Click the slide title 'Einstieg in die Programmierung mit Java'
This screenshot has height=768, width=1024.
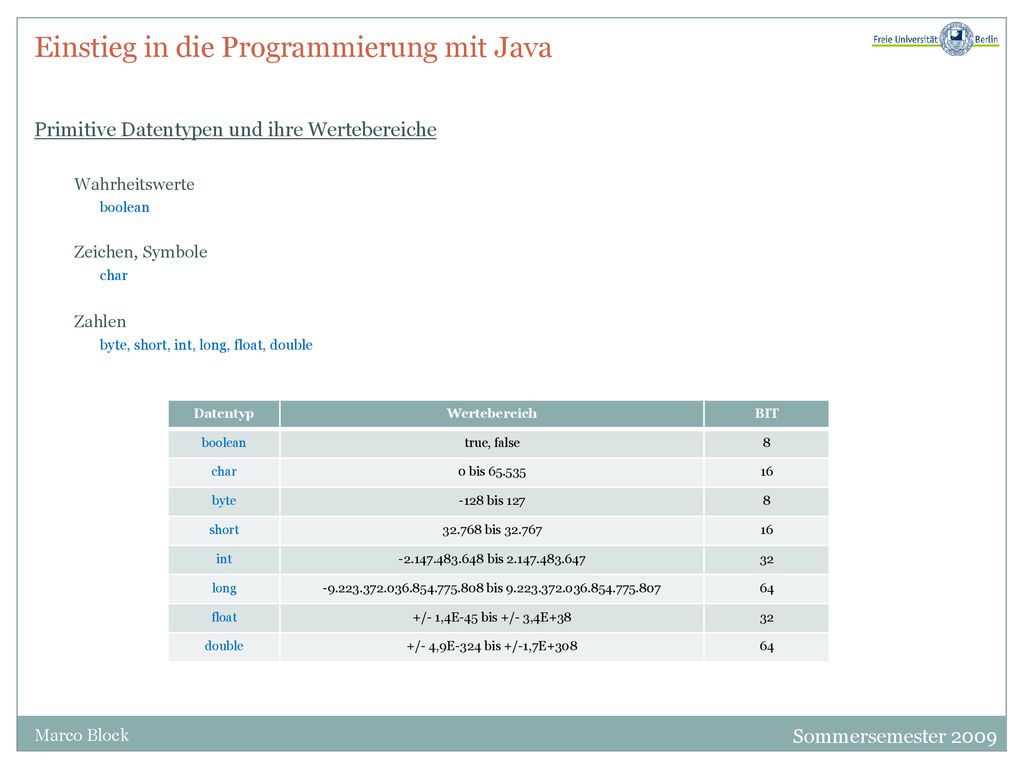[x=293, y=47]
